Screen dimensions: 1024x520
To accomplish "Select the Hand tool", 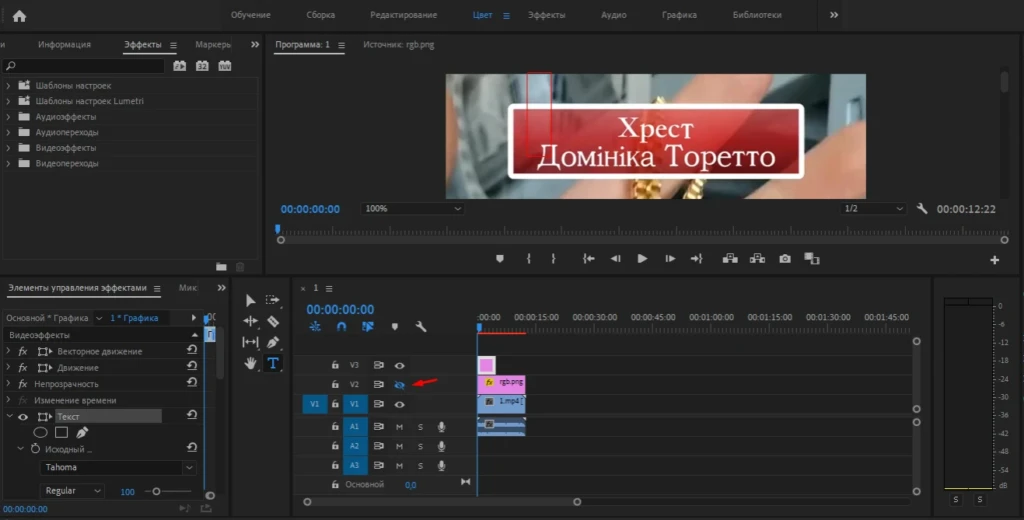I will point(250,363).
